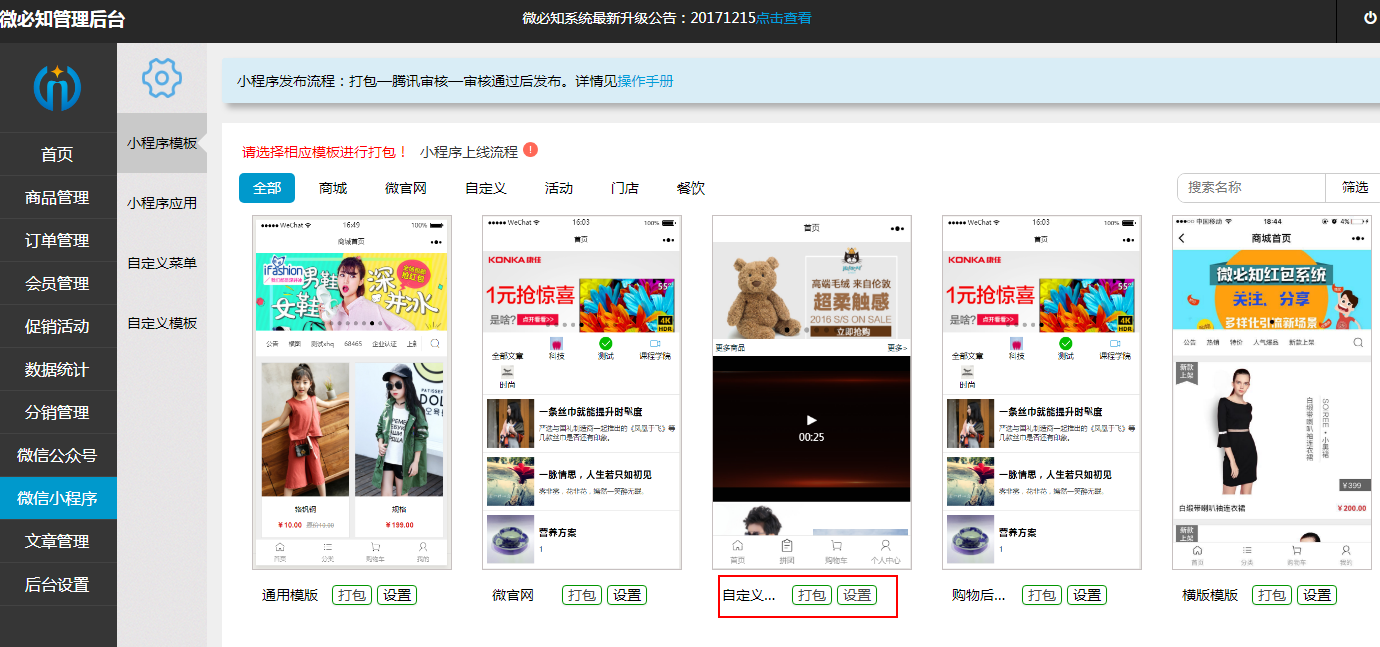Open 点击查看 announcement link

(x=783, y=18)
